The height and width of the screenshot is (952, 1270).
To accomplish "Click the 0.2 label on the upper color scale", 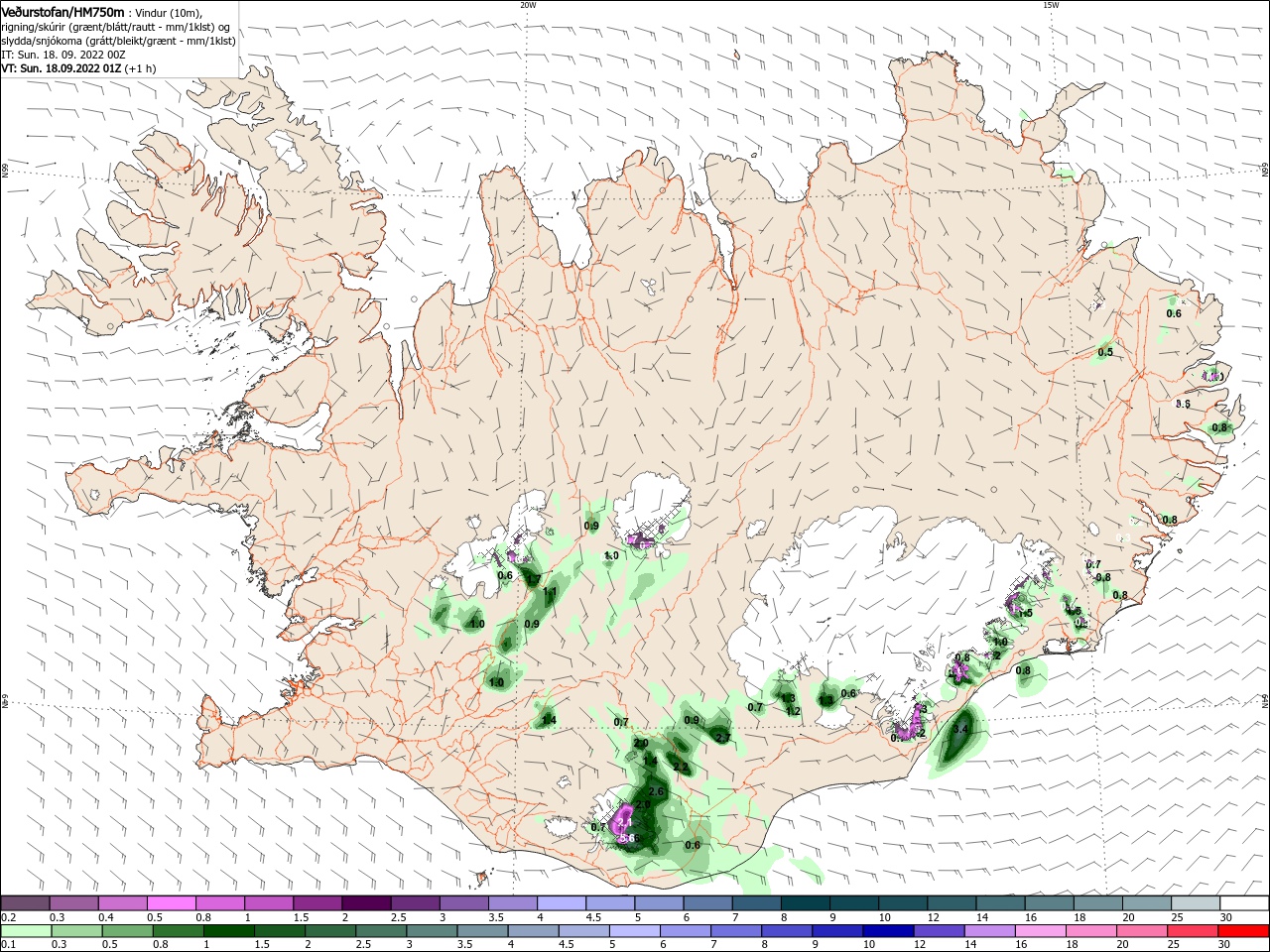I will (x=8, y=918).
